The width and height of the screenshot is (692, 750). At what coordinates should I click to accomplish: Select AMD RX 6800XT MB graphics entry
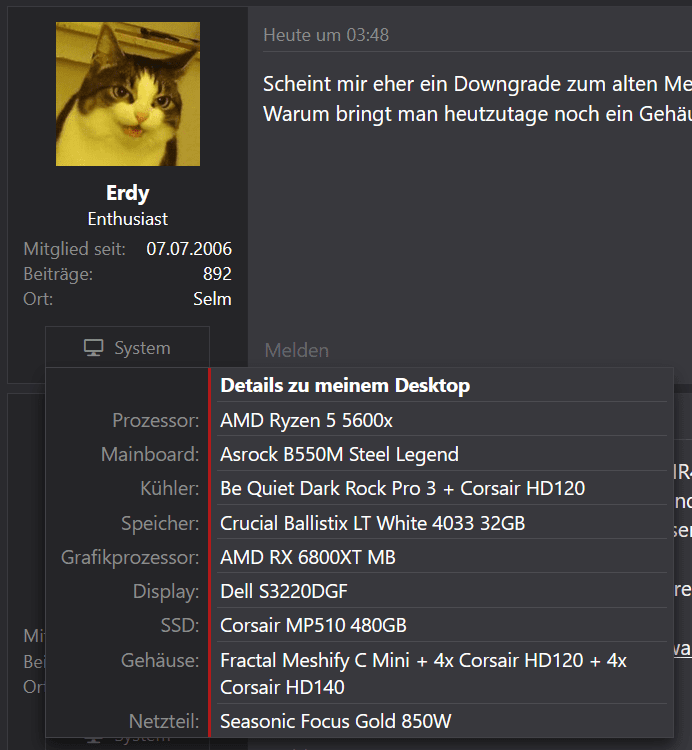coord(308,557)
